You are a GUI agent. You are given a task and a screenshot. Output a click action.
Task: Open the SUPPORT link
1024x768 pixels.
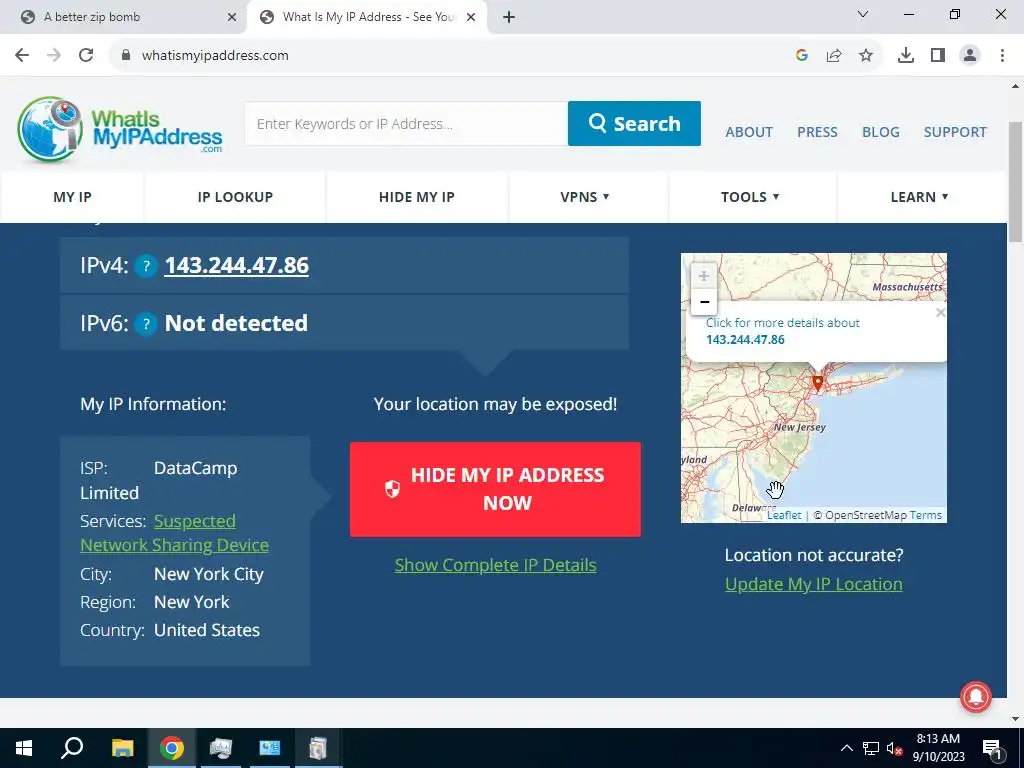[x=955, y=133]
